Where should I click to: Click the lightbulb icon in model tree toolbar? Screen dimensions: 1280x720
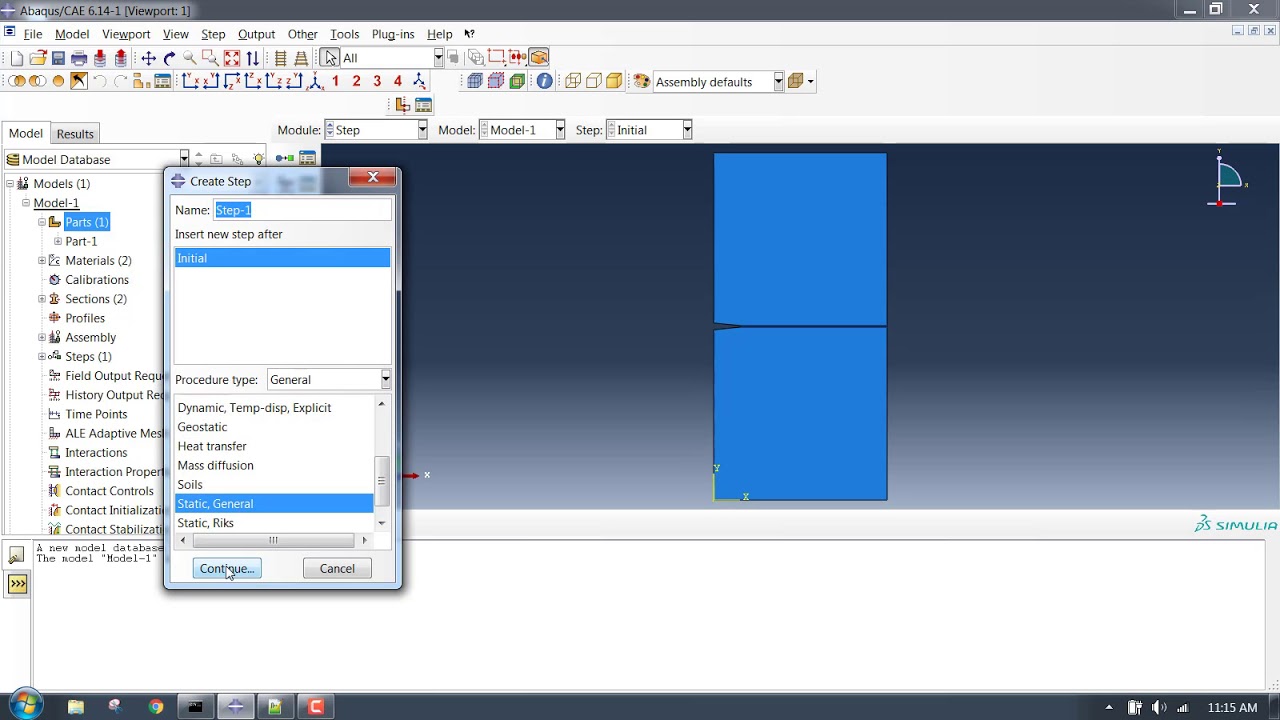[x=258, y=159]
